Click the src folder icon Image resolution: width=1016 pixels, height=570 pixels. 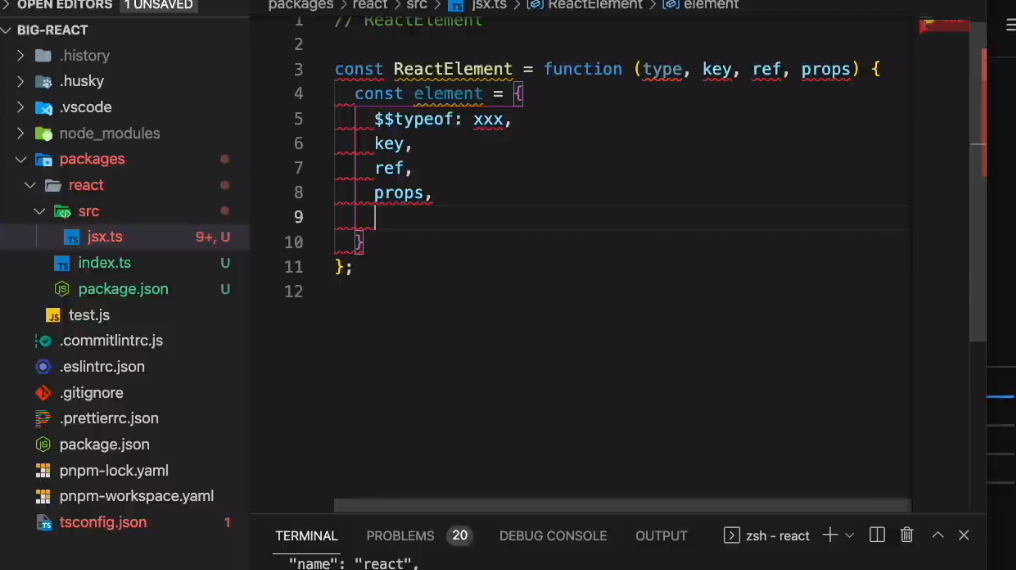point(63,211)
